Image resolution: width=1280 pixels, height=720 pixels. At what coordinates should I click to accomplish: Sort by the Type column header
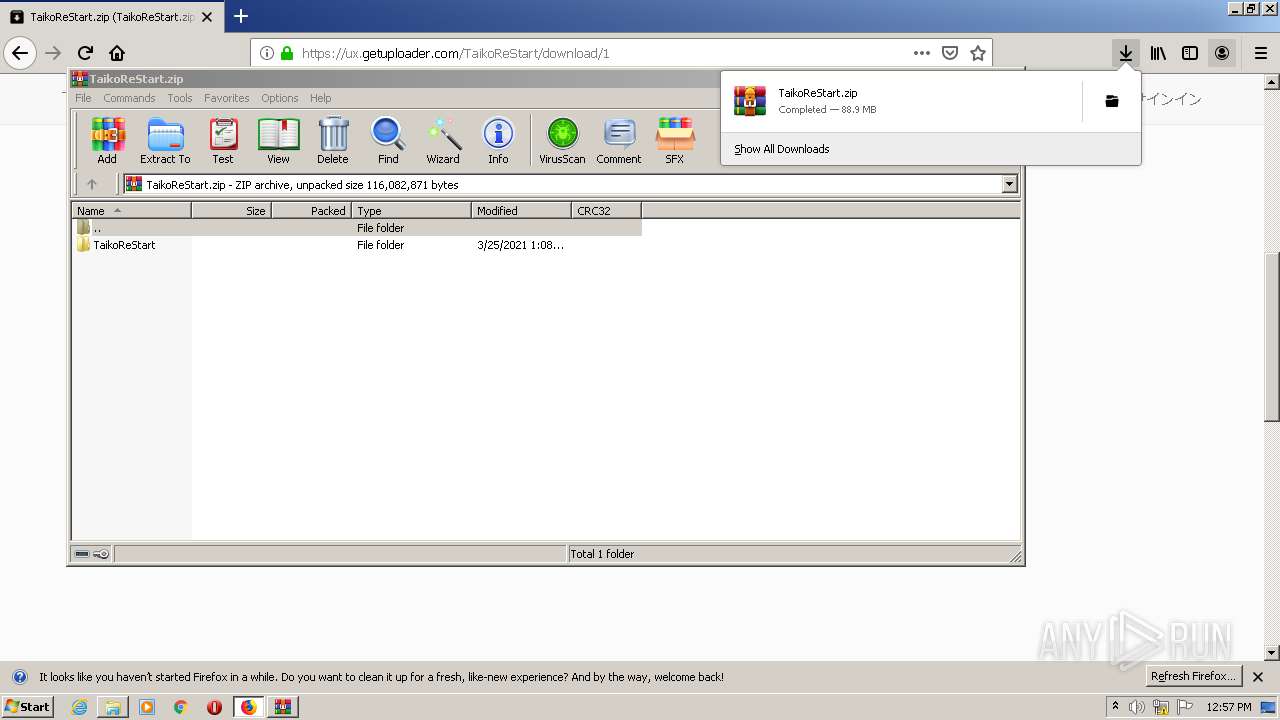(411, 210)
